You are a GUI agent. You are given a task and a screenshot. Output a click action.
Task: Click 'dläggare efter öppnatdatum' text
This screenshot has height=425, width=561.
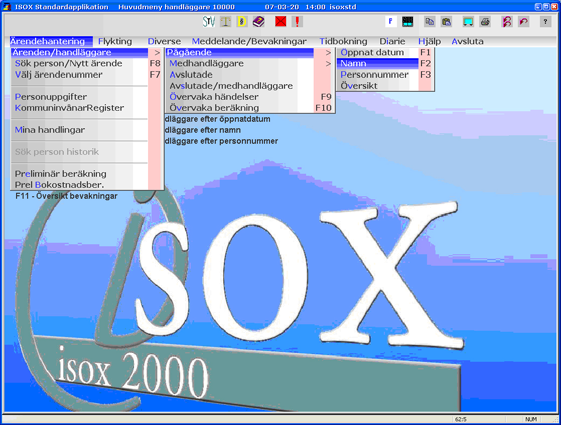218,119
